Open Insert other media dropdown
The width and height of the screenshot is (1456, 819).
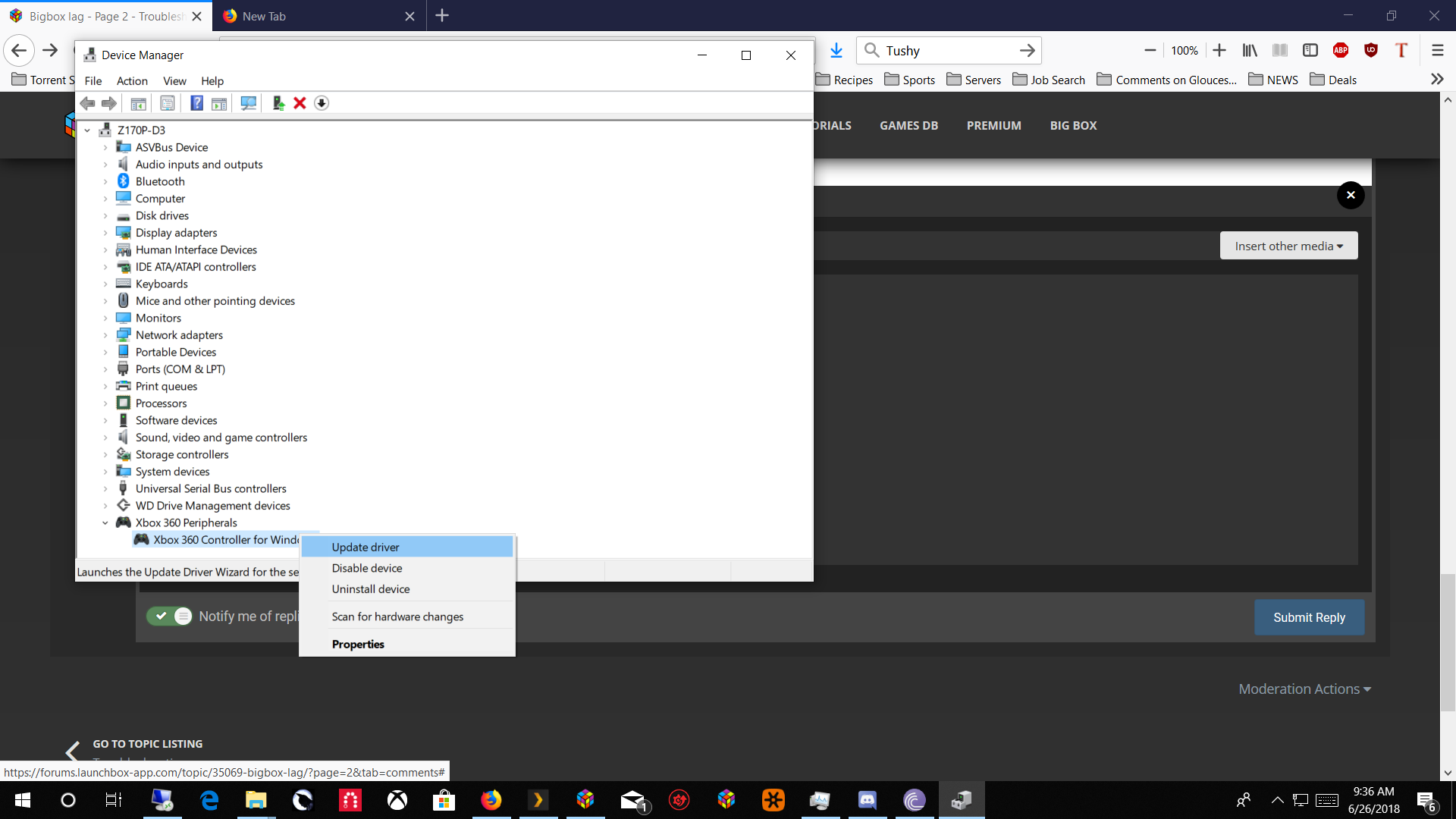coord(1288,246)
